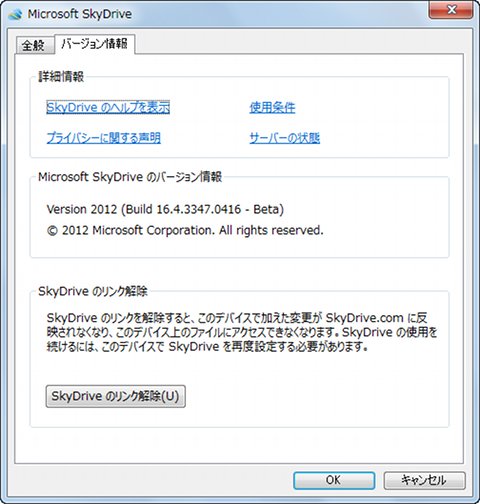This screenshot has width=480, height=504.
Task: Click the SkyDrive cloud icon in title bar
Action: coord(15,14)
